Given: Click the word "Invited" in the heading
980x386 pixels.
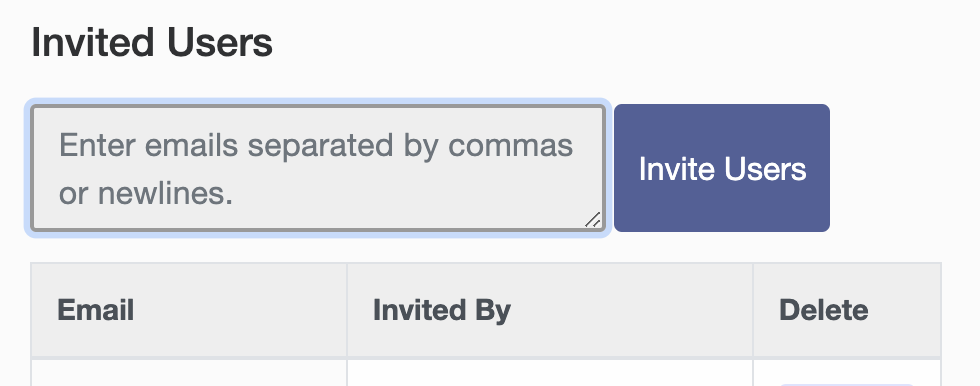Looking at the screenshot, I should pyautogui.click(x=93, y=42).
